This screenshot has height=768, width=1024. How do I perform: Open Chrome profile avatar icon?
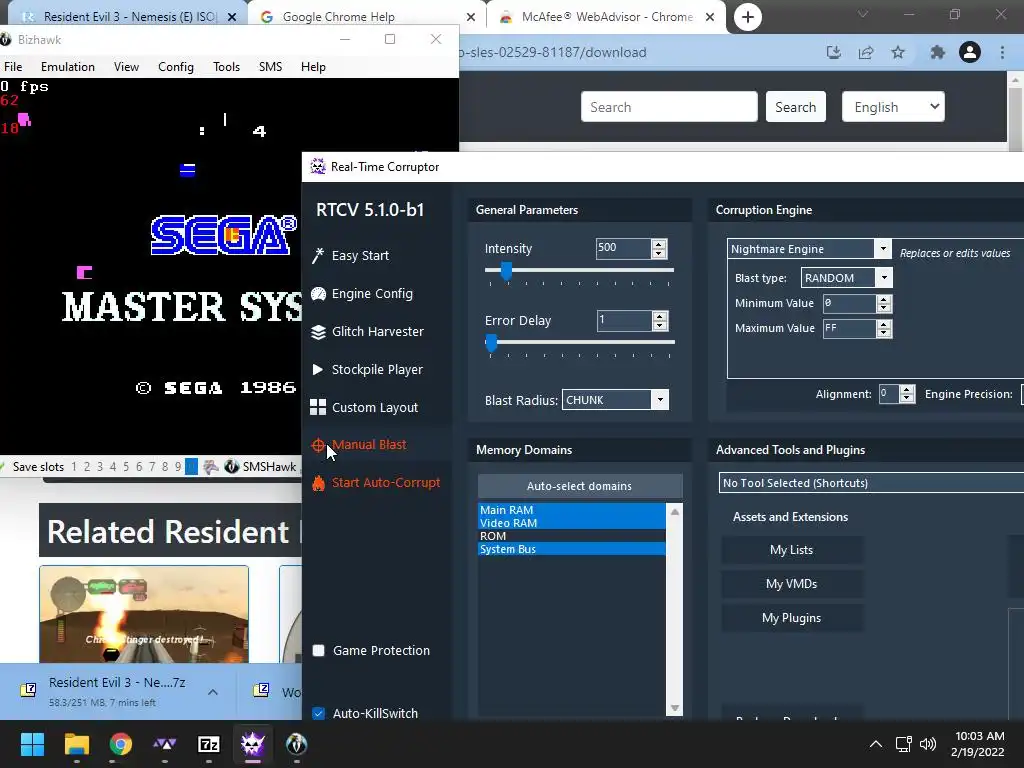[970, 52]
